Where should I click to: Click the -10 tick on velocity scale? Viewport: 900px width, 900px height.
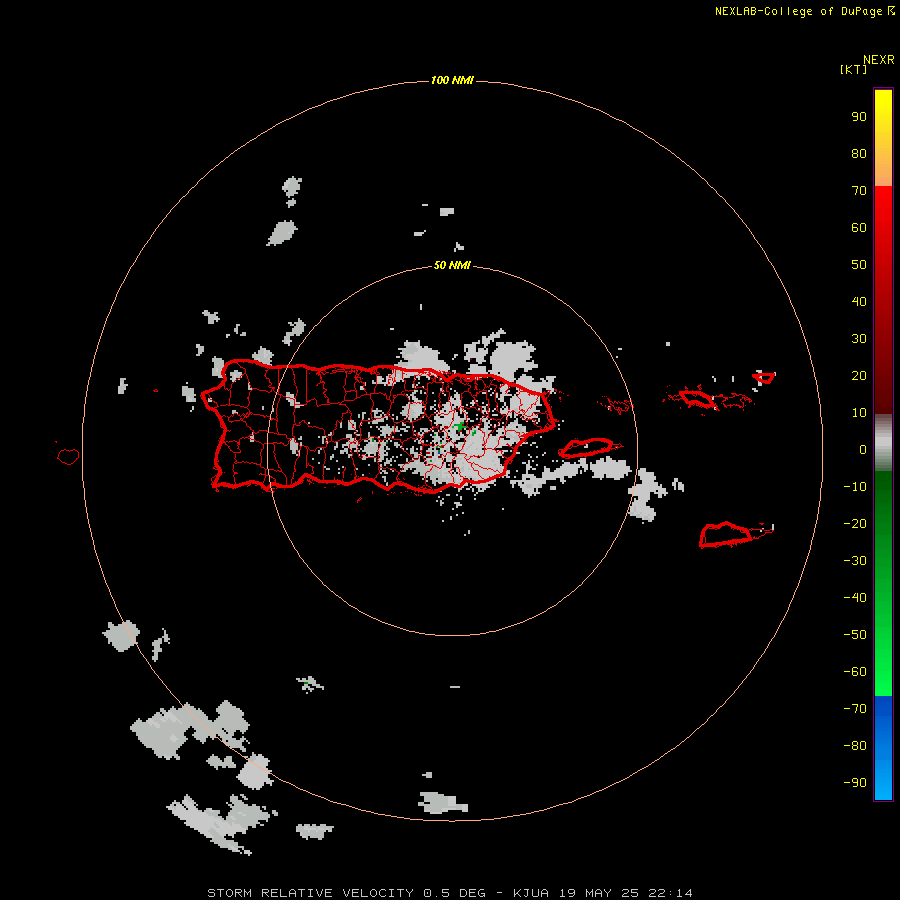point(855,487)
